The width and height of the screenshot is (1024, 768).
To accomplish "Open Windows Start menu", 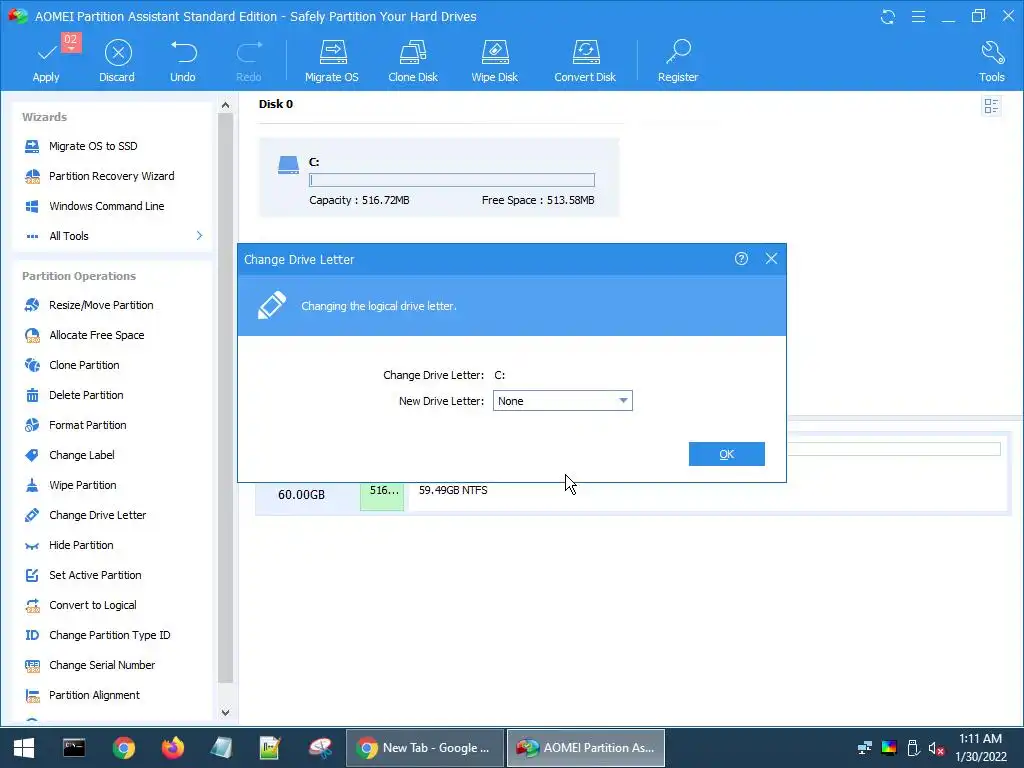I will (x=24, y=748).
